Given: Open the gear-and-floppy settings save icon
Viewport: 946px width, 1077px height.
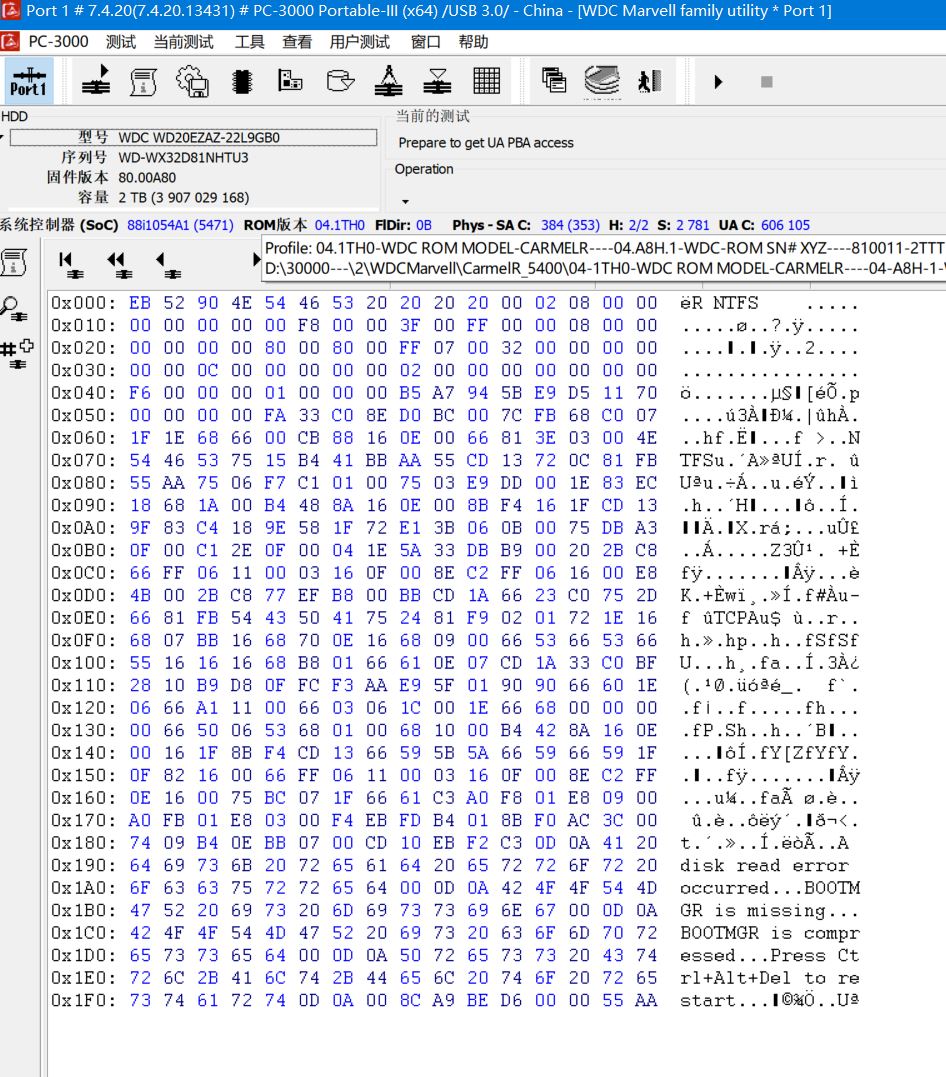Looking at the screenshot, I should tap(192, 81).
